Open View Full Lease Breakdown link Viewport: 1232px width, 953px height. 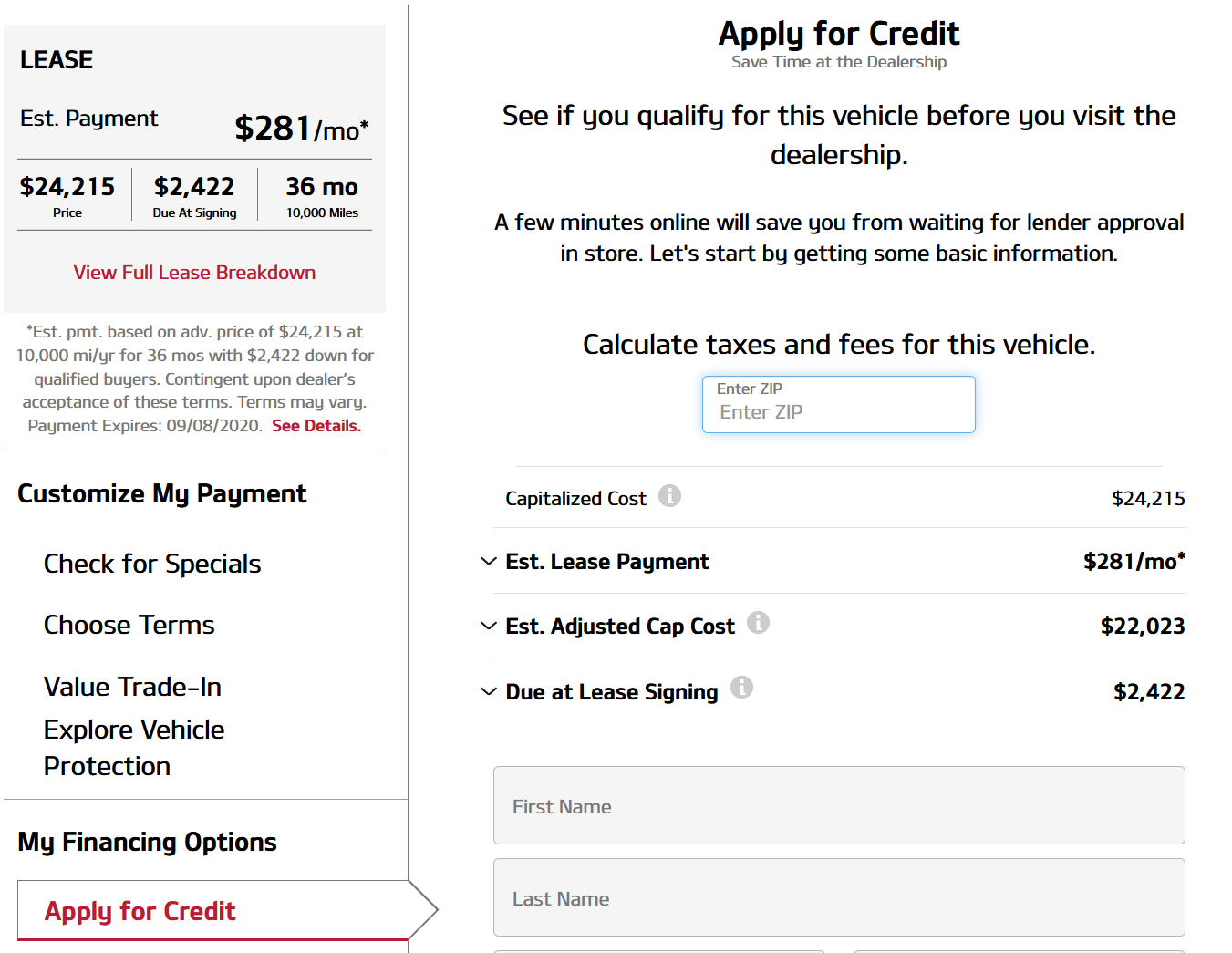[x=194, y=273]
